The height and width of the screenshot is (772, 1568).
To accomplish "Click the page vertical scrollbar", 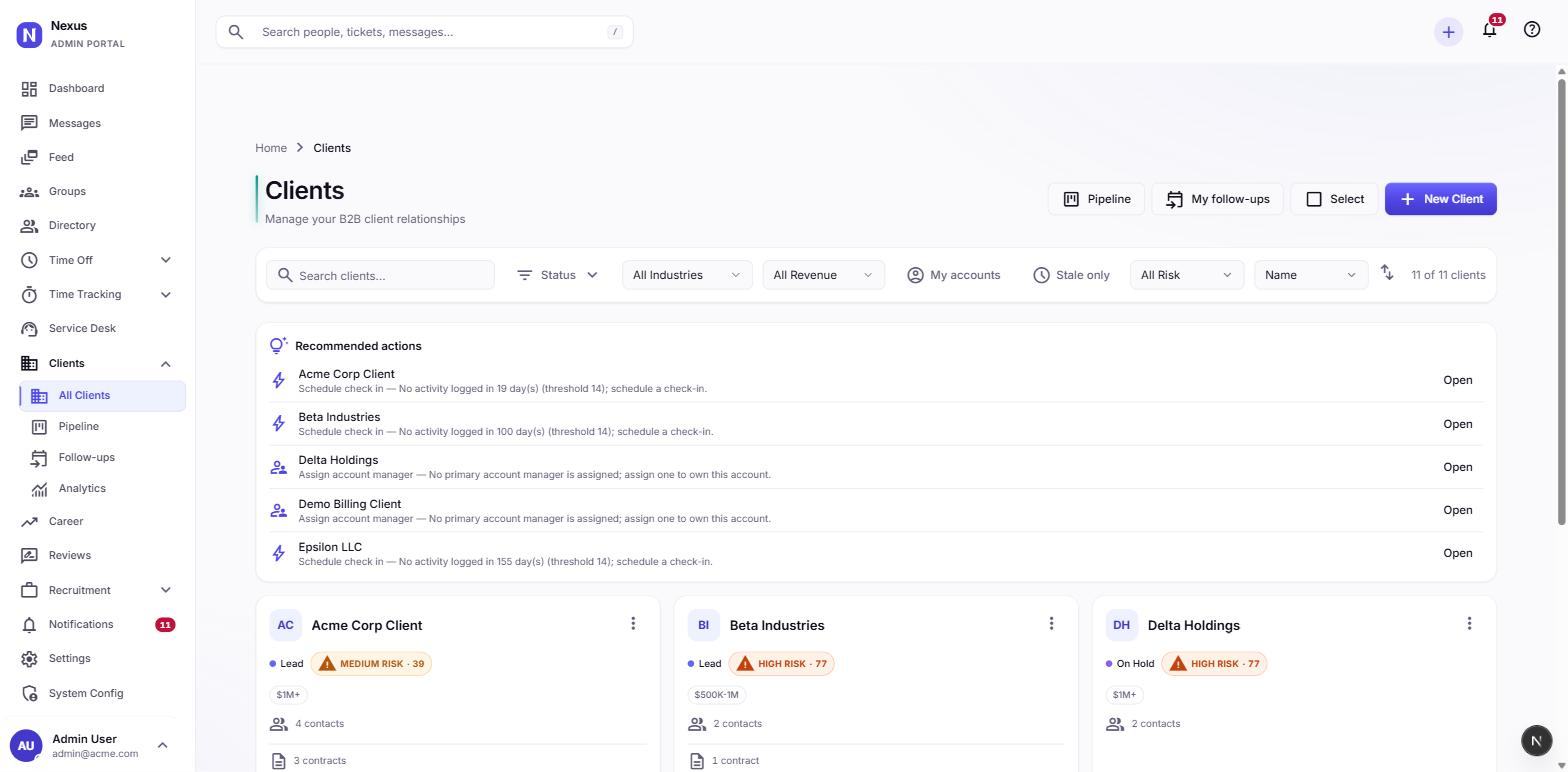I will click(1562, 300).
